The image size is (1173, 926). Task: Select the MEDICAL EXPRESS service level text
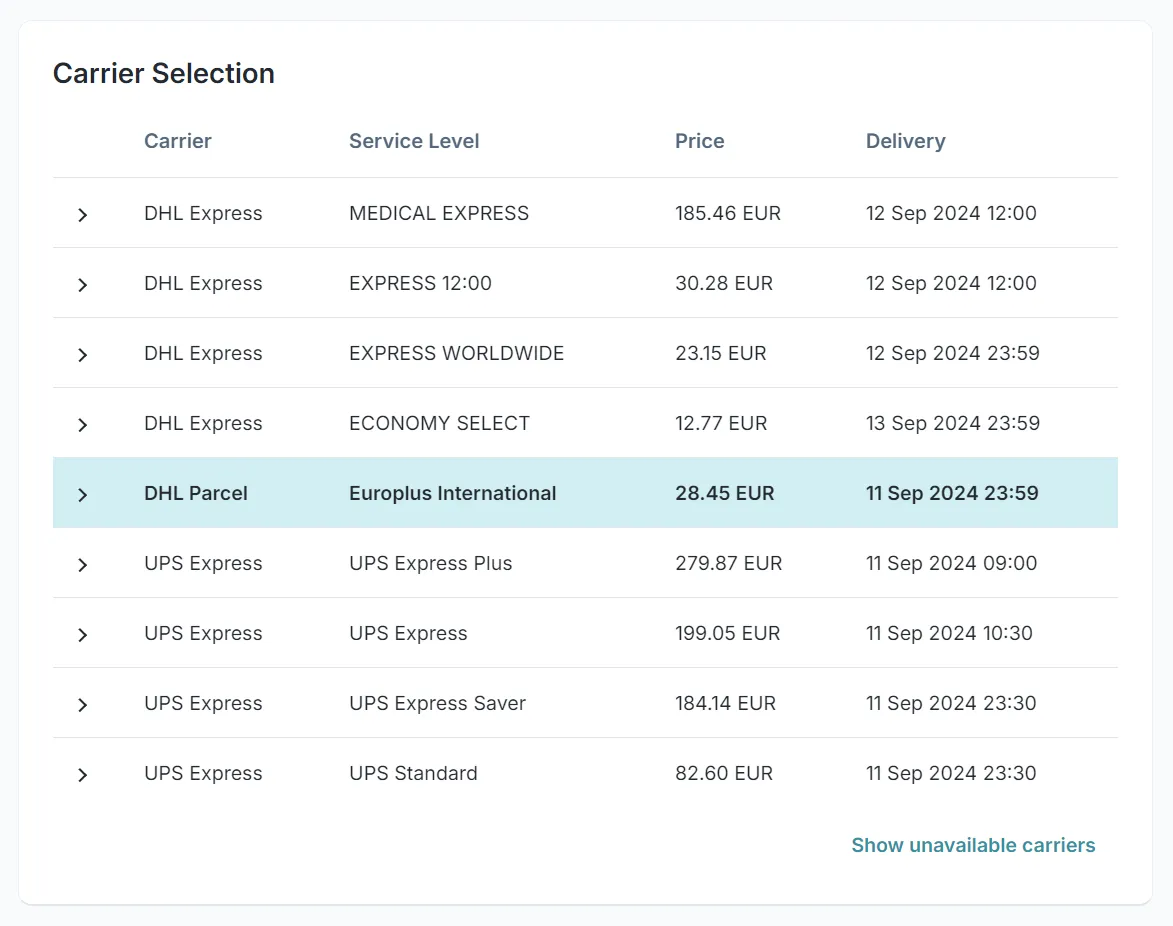pyautogui.click(x=438, y=213)
